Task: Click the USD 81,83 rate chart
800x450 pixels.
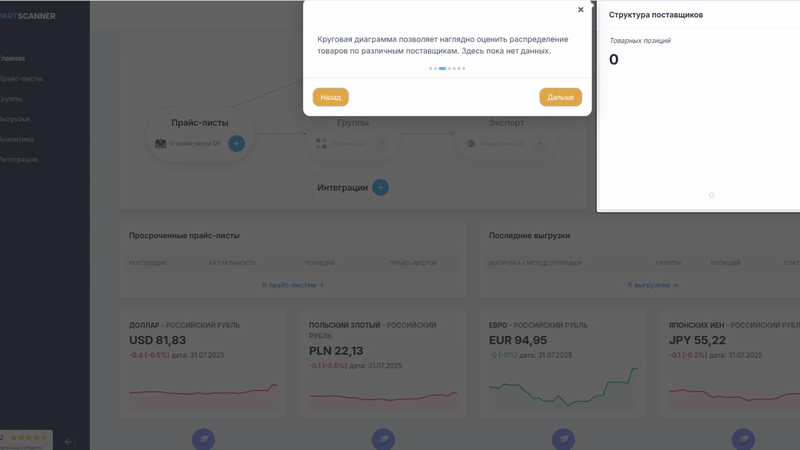Action: click(203, 396)
